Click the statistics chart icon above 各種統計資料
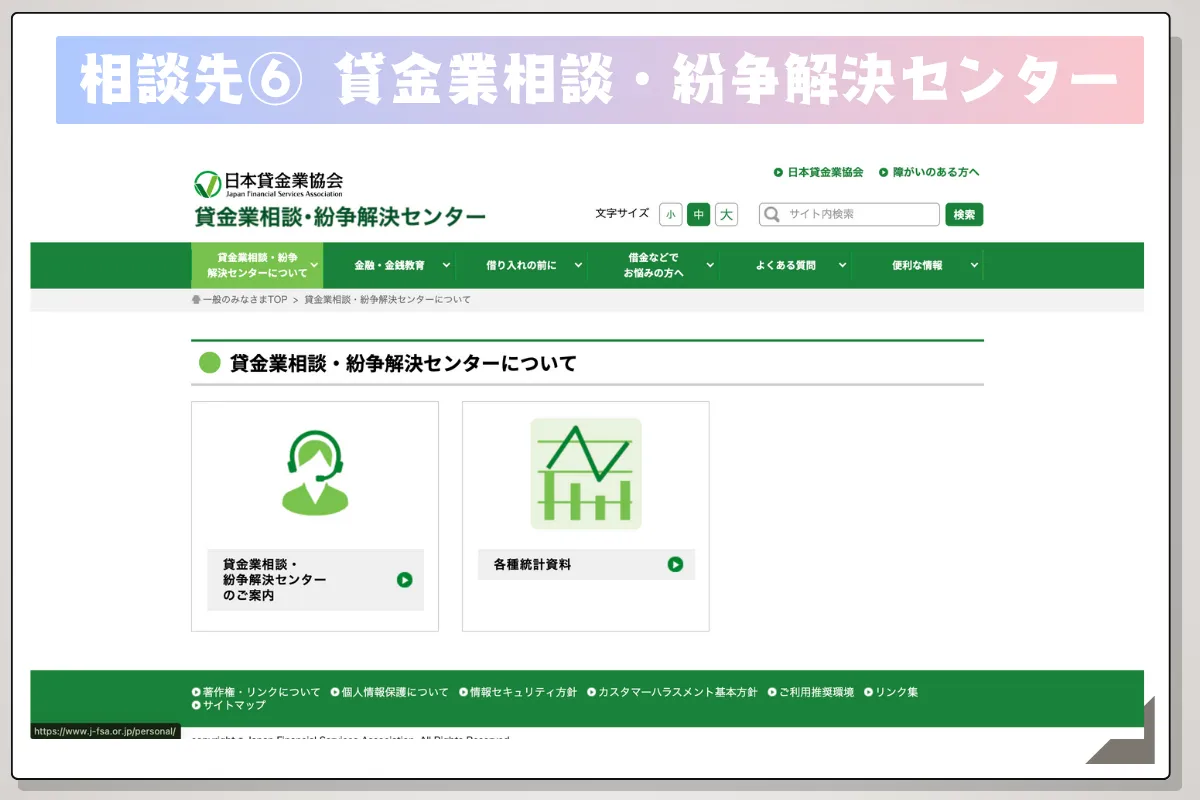Screen dimensions: 1200x800 pos(585,472)
